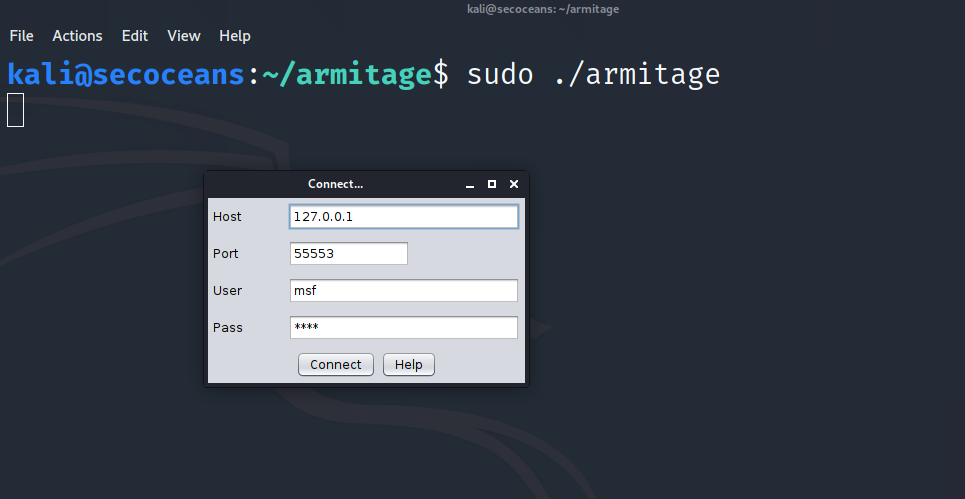965x499 pixels.
Task: Click the Port label
Action: tap(225, 253)
